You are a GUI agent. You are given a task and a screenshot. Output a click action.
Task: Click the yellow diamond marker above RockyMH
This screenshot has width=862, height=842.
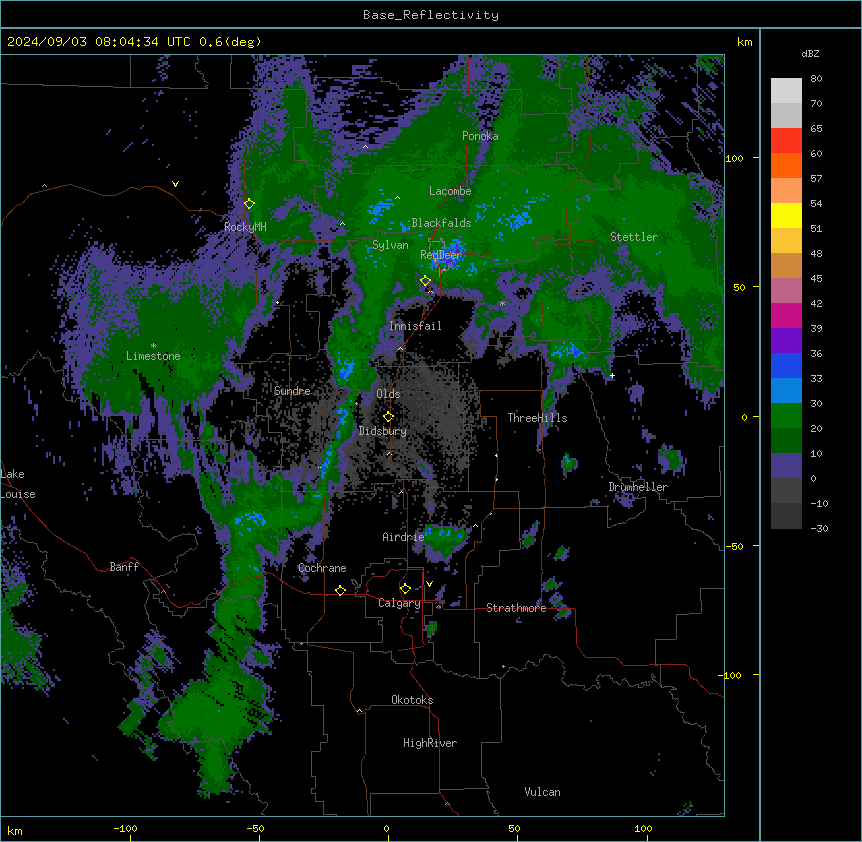pos(250,204)
